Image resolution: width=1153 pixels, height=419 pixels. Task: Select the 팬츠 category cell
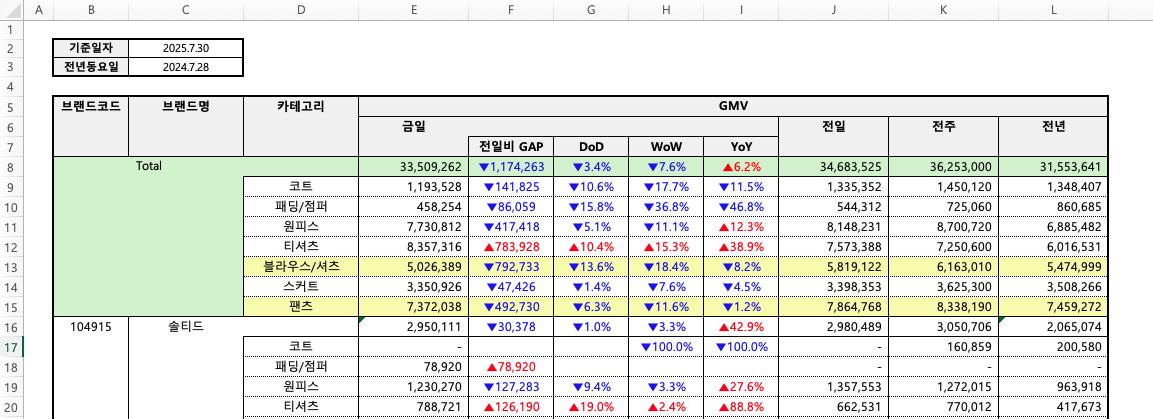click(301, 307)
